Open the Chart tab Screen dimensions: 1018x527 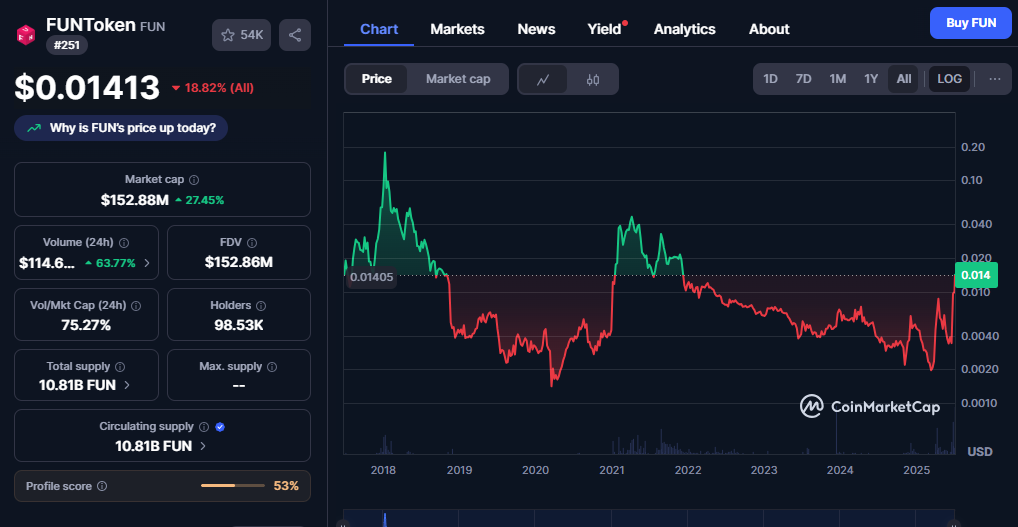pos(379,29)
